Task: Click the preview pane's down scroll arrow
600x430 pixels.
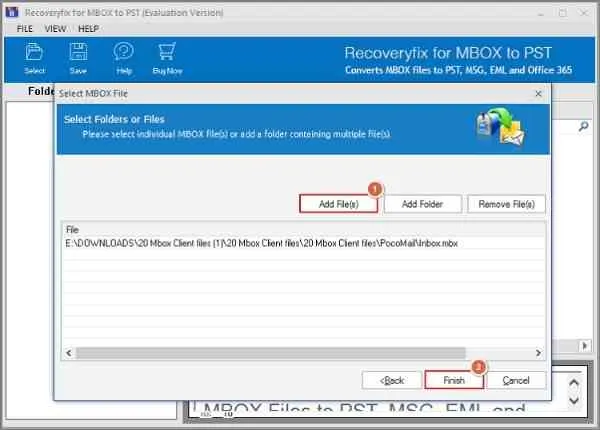Action: point(574,401)
